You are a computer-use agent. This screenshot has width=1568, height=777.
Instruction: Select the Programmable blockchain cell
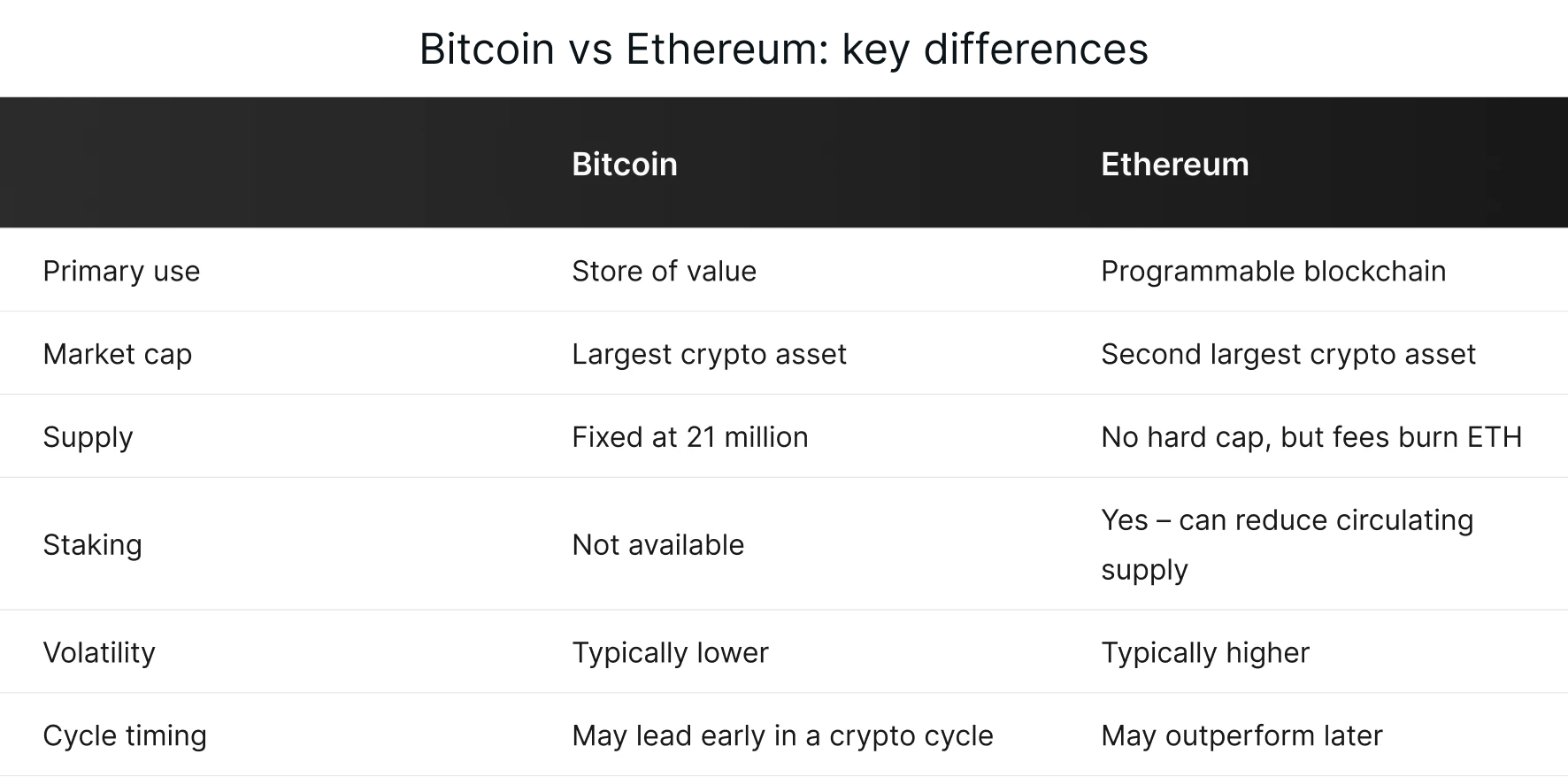coord(1272,271)
